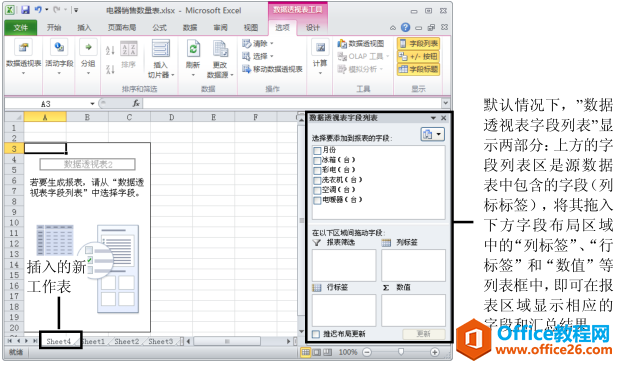619x367 pixels.
Task: Select the Sheet4 worksheet tab
Action: click(58, 341)
